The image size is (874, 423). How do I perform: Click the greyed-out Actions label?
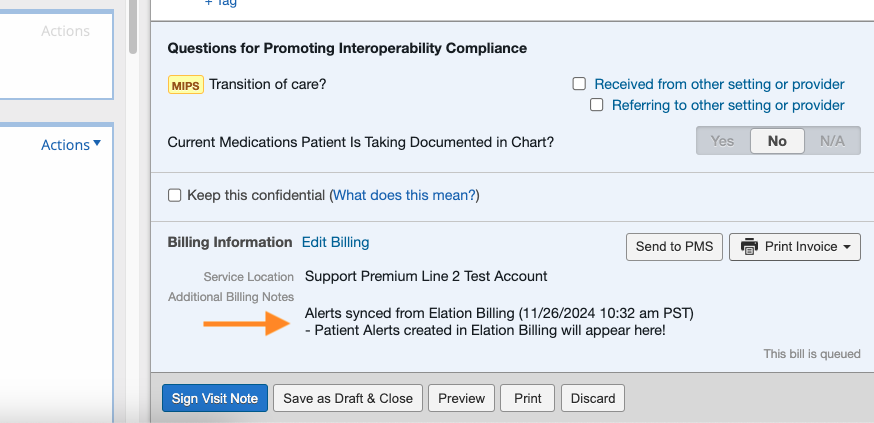65,31
